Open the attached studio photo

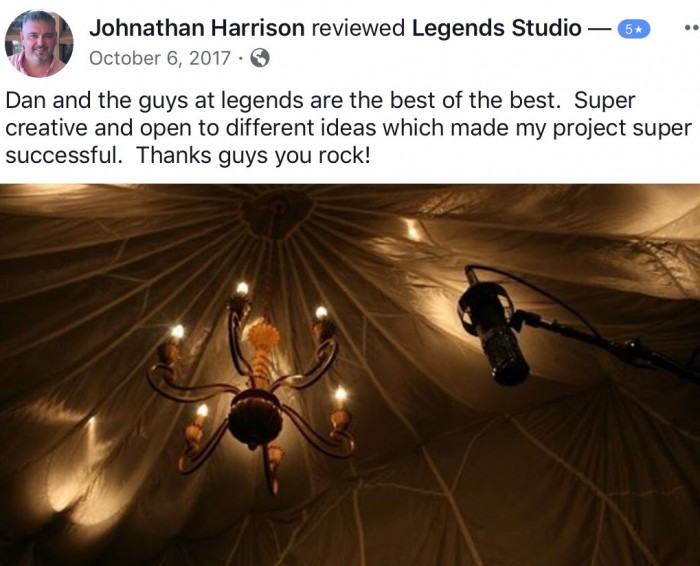click(x=350, y=375)
